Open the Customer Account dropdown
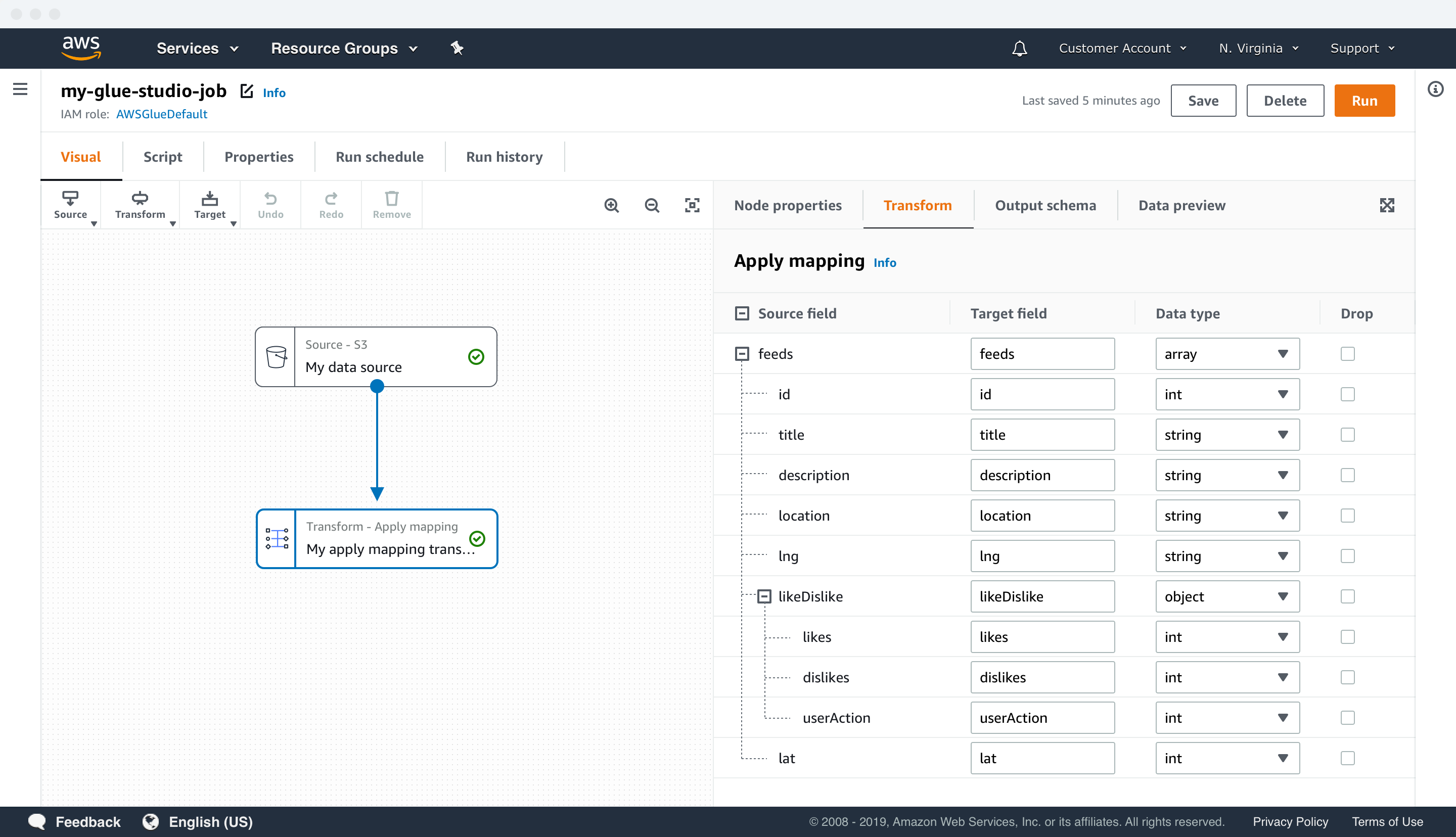Image resolution: width=1456 pixels, height=837 pixels. pos(1123,49)
